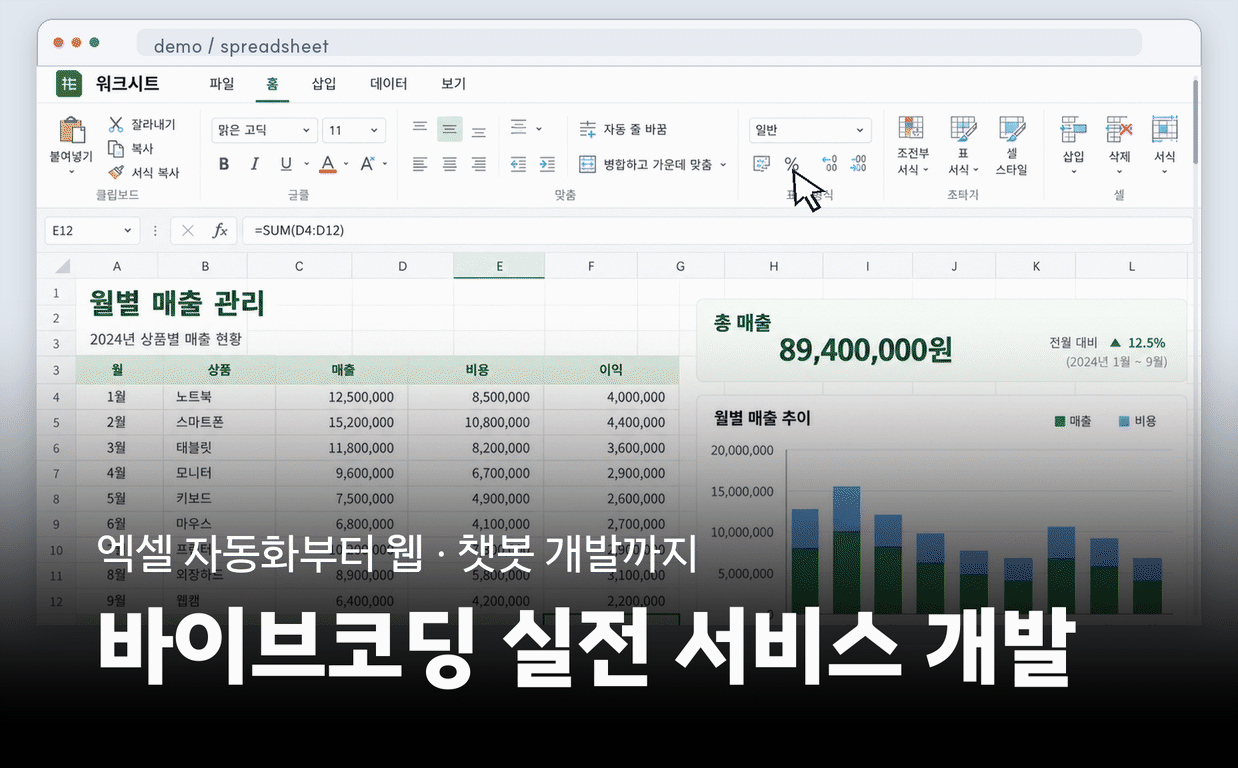The width and height of the screenshot is (1238, 768).
Task: Click the 잘라내기 scissors icon
Action: click(x=116, y=124)
